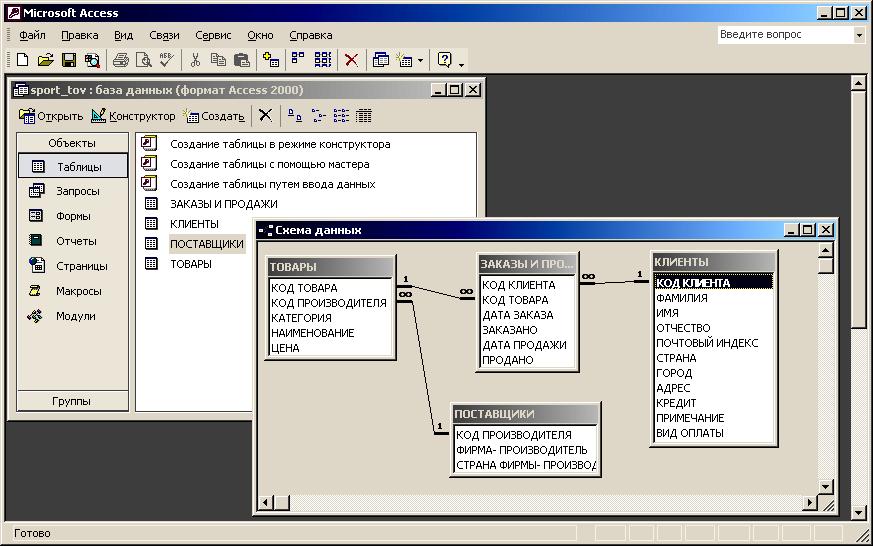
Task: Select Страницы in objects pane
Action: 68,266
